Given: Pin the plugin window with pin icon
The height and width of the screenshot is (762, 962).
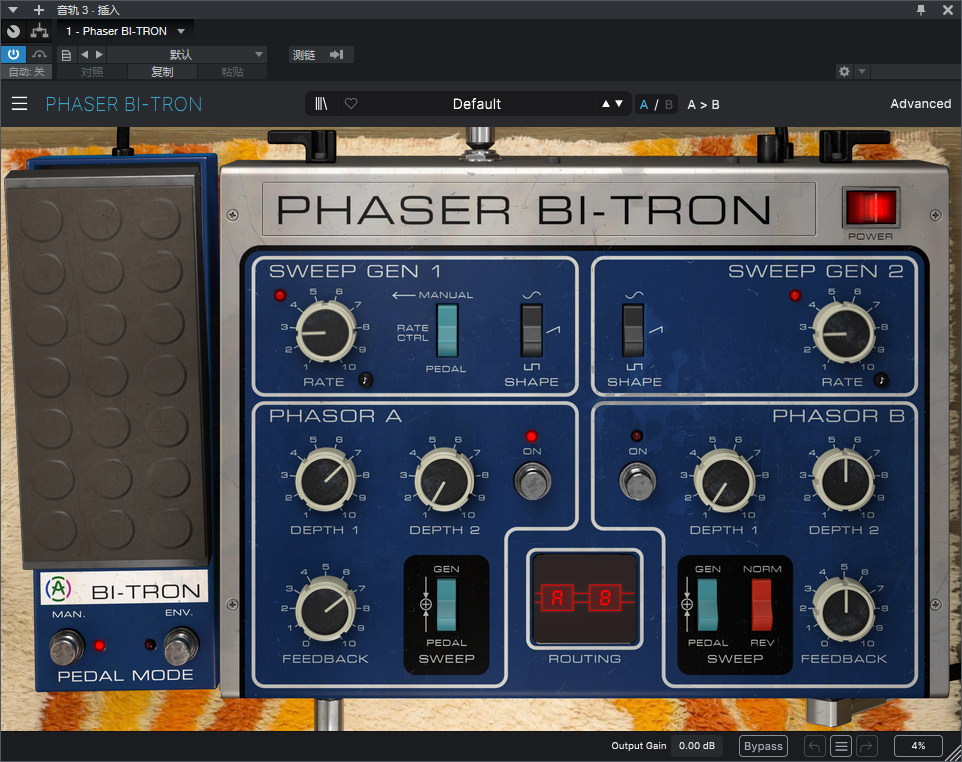Looking at the screenshot, I should click(x=921, y=10).
